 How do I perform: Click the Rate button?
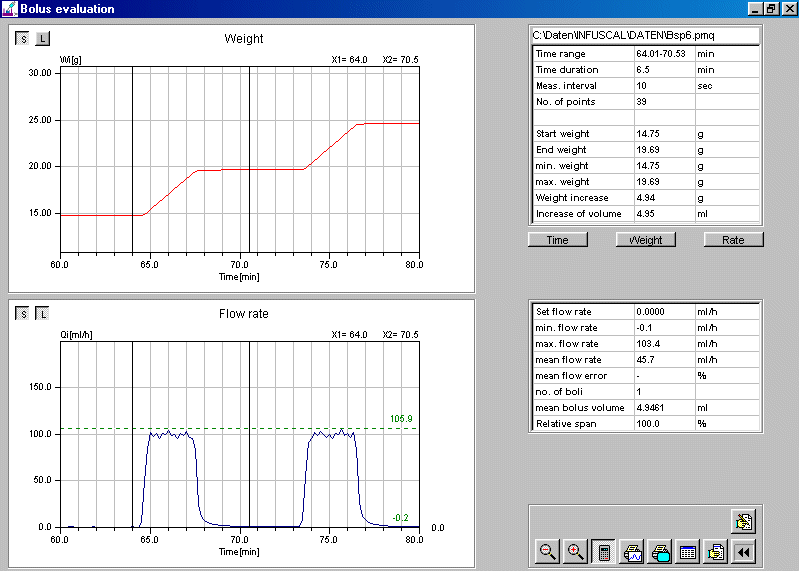[733, 240]
